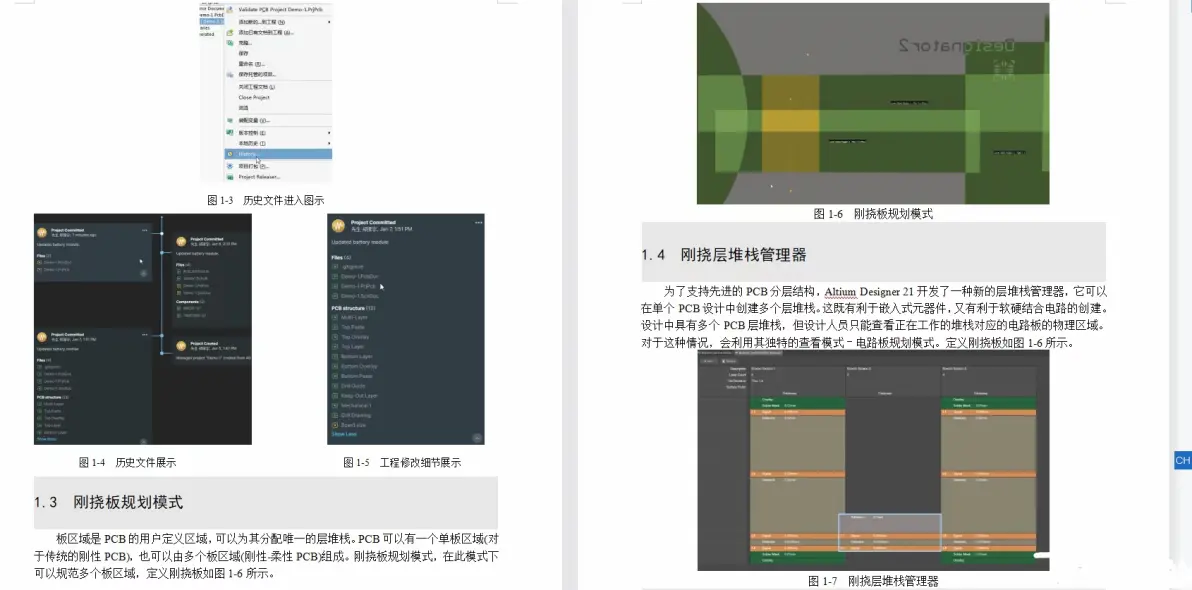Click the Figure 1-6 rigid-flex board planning image

(873, 103)
